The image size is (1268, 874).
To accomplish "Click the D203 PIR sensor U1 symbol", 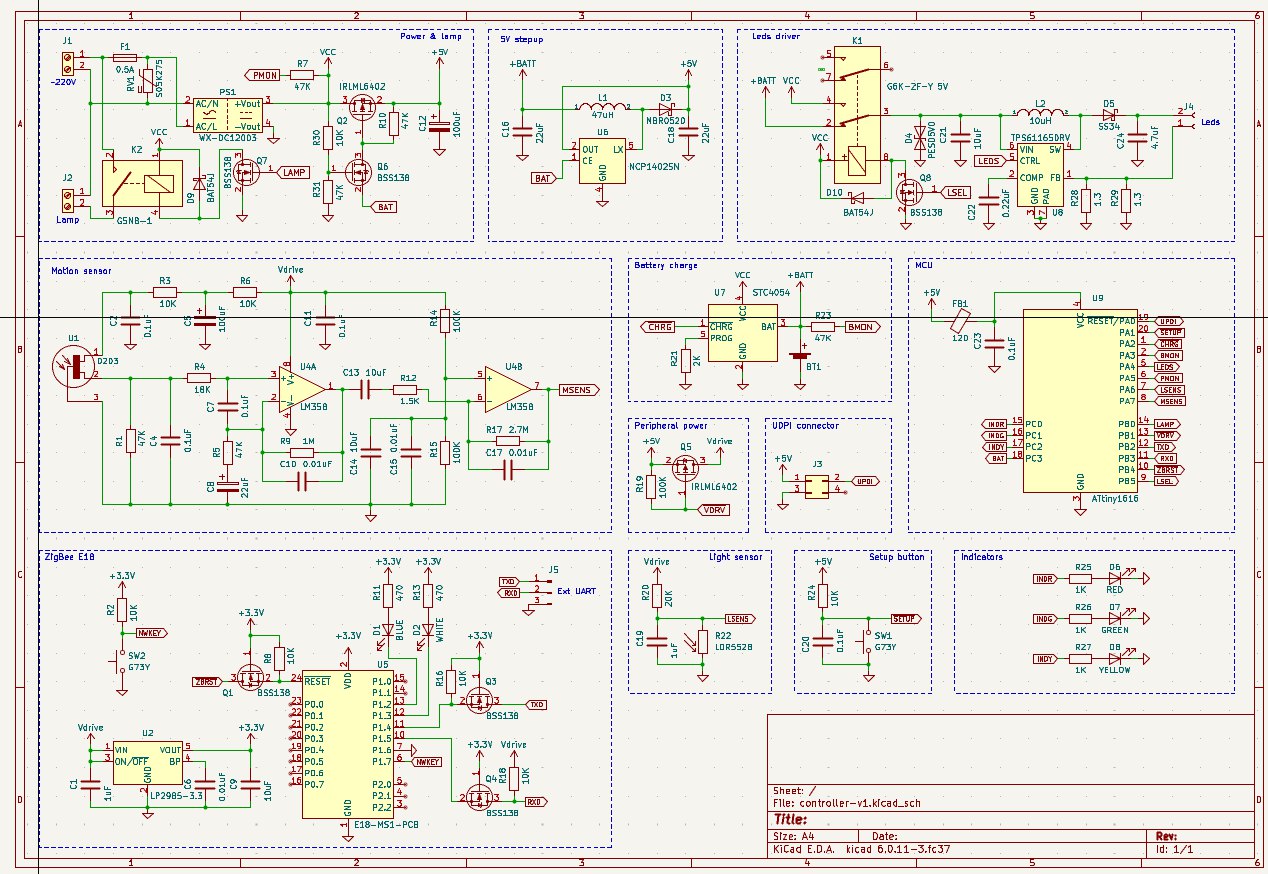I will pyautogui.click(x=76, y=367).
